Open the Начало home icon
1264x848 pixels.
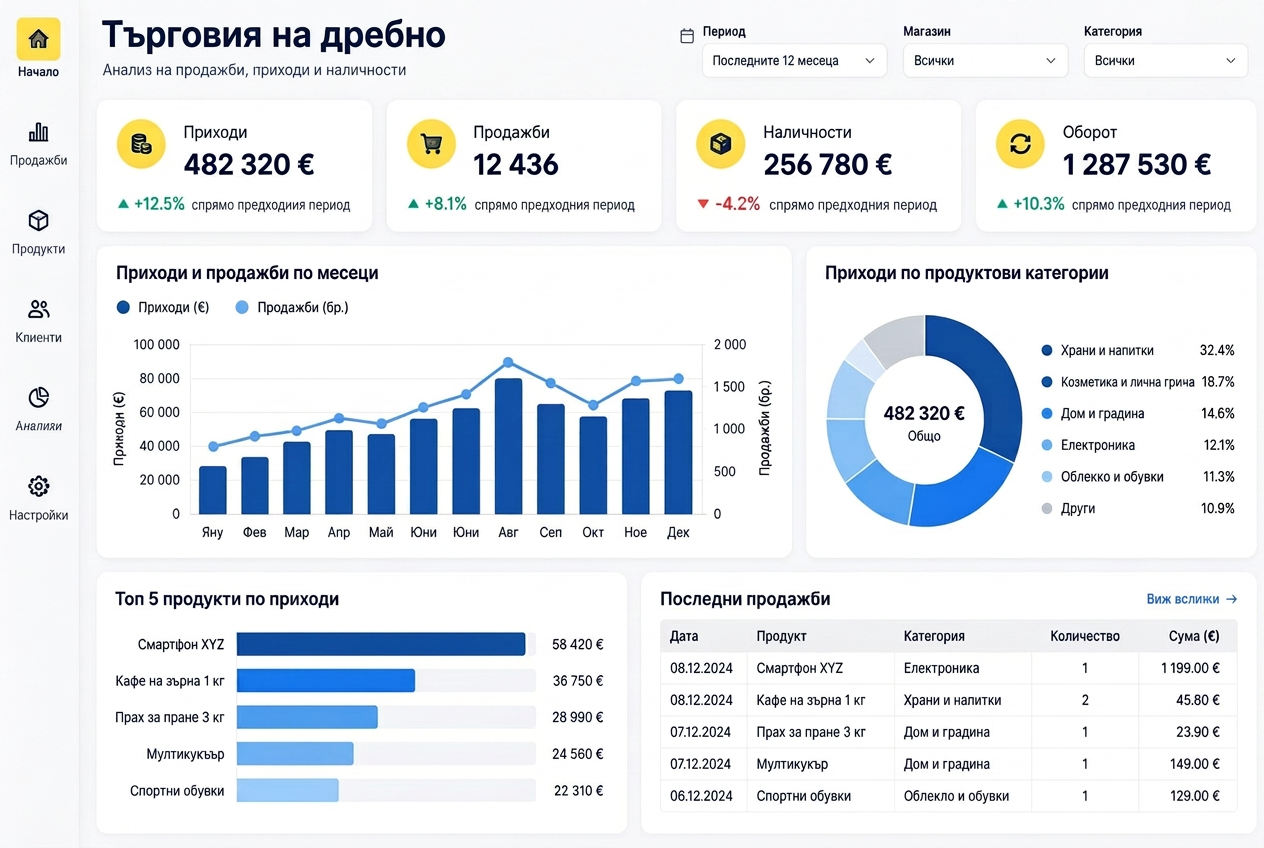coord(38,39)
